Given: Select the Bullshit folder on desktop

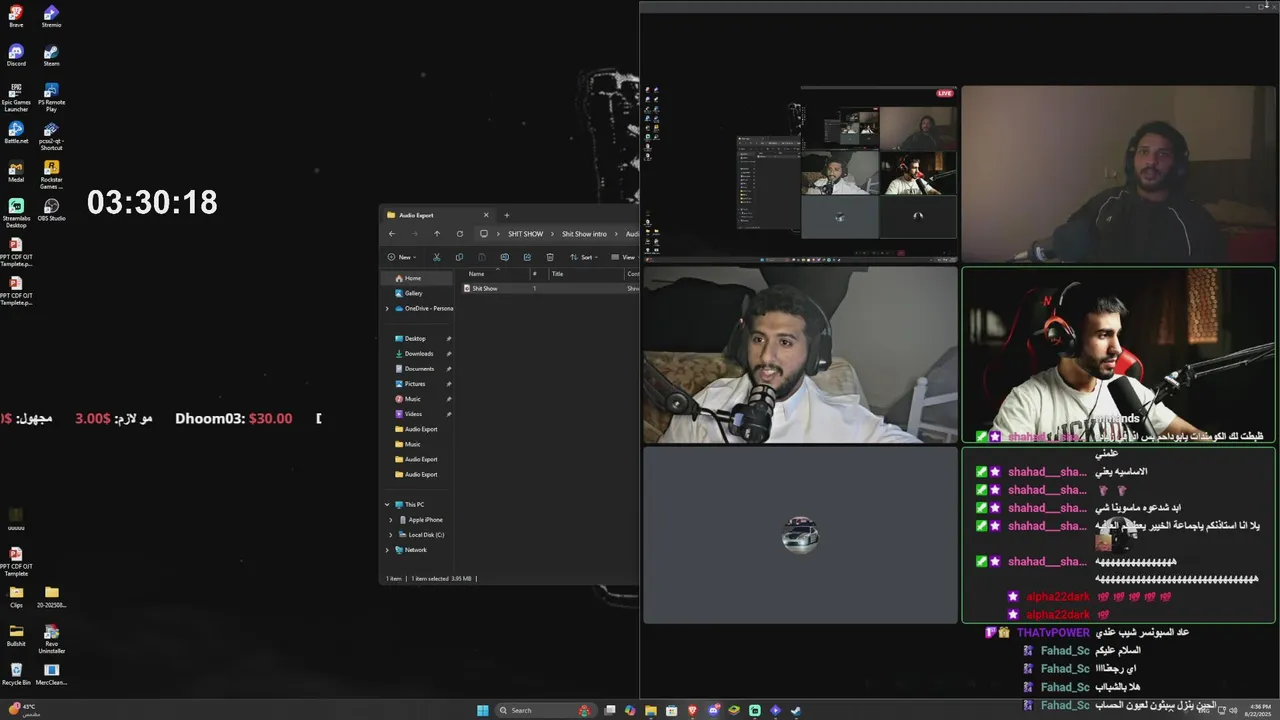Looking at the screenshot, I should click(16, 636).
